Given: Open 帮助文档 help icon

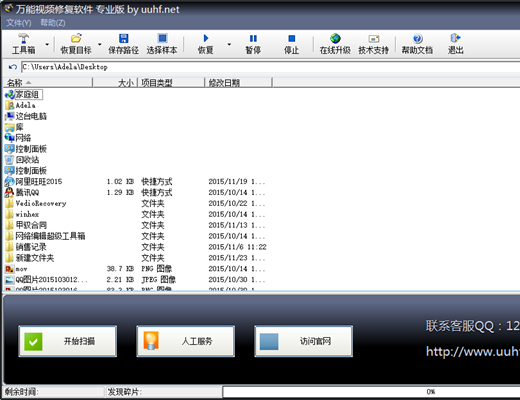Looking at the screenshot, I should (417, 39).
